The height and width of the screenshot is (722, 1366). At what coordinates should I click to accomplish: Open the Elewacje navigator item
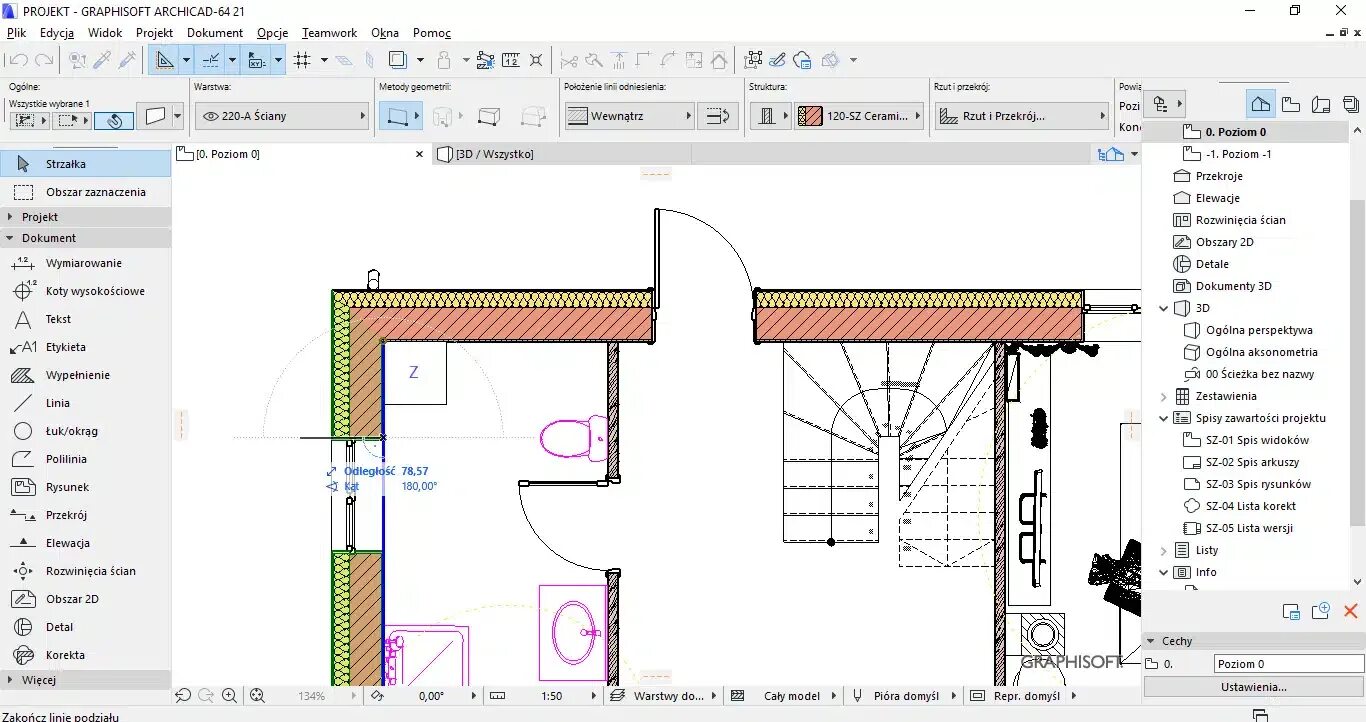click(x=1217, y=198)
